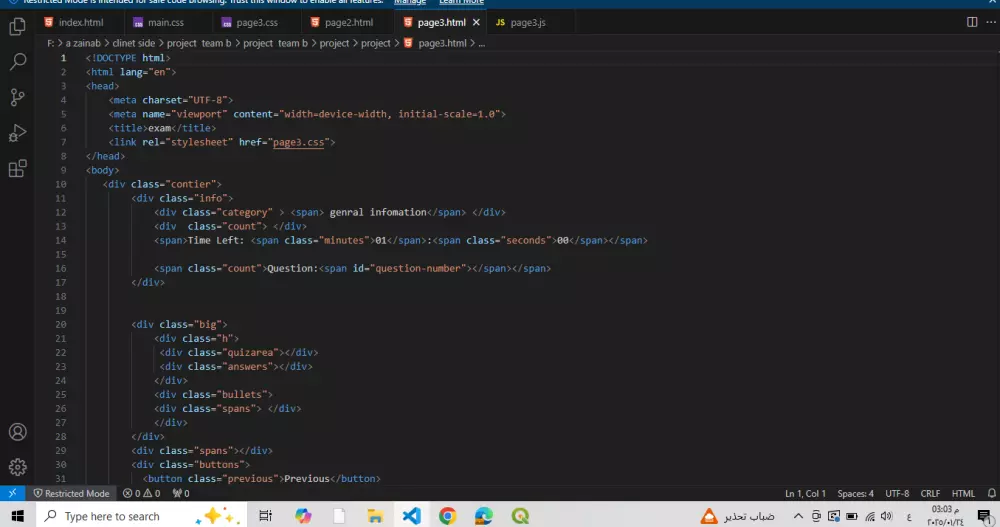The height and width of the screenshot is (527, 1000).
Task: Open the Explorer view in activity bar
Action: [17, 26]
